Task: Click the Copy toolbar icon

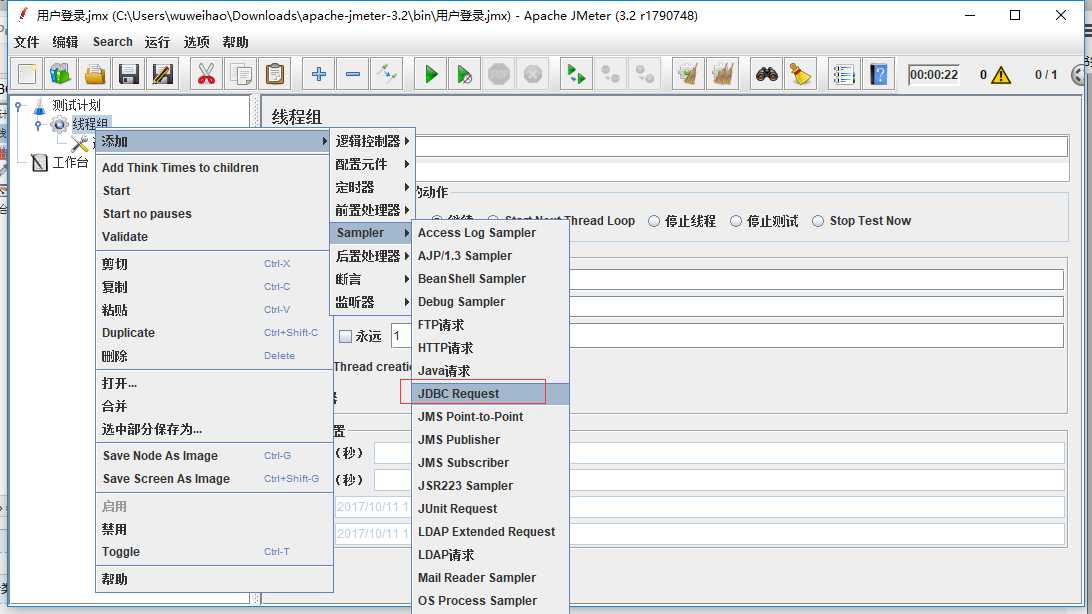Action: click(241, 74)
